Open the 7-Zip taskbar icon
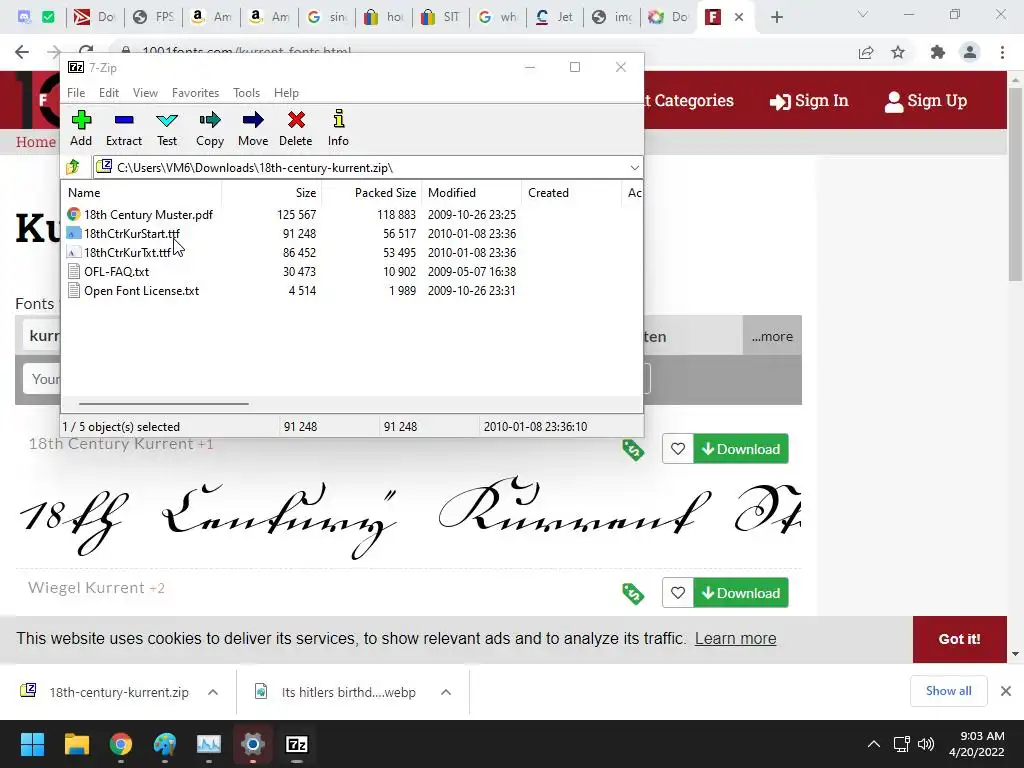The width and height of the screenshot is (1024, 768). click(x=296, y=744)
